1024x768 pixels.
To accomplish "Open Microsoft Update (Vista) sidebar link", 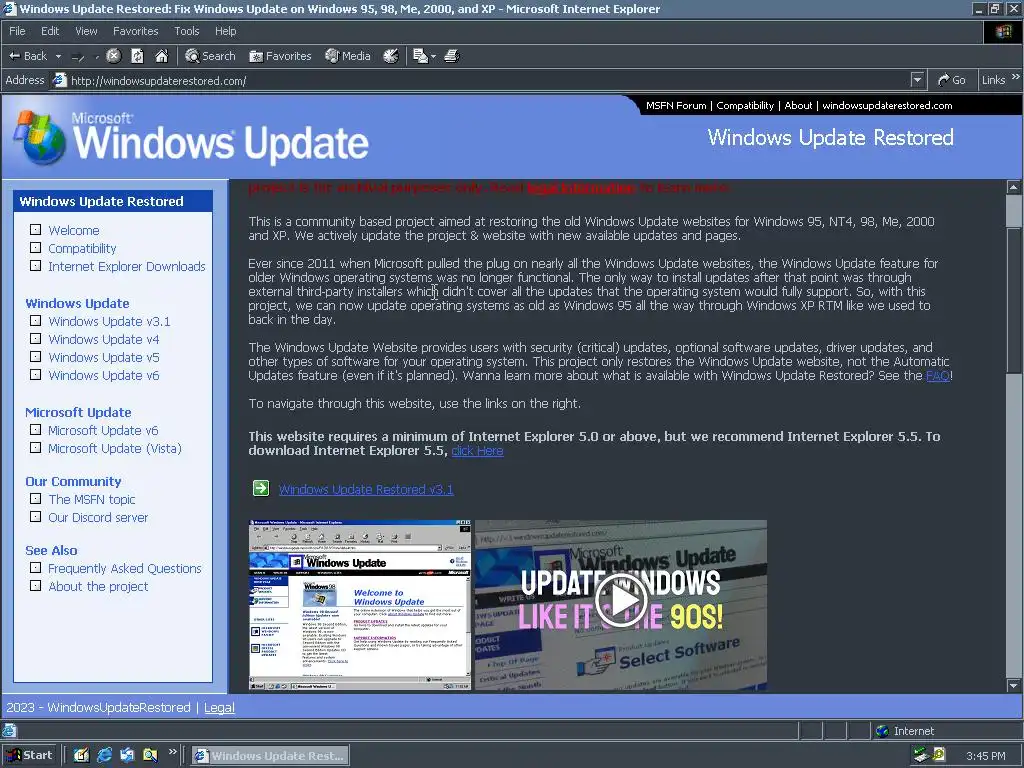I will [x=115, y=449].
